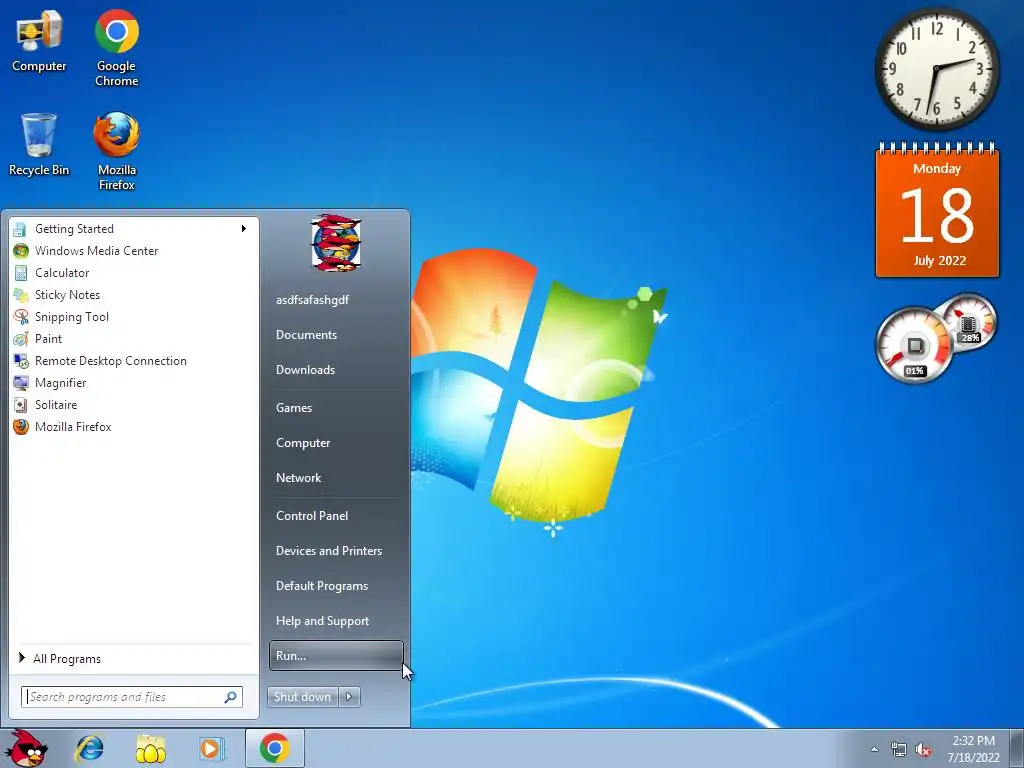Click the Mozilla Firefox icon in Start menu
The image size is (1024, 768).
(21, 427)
